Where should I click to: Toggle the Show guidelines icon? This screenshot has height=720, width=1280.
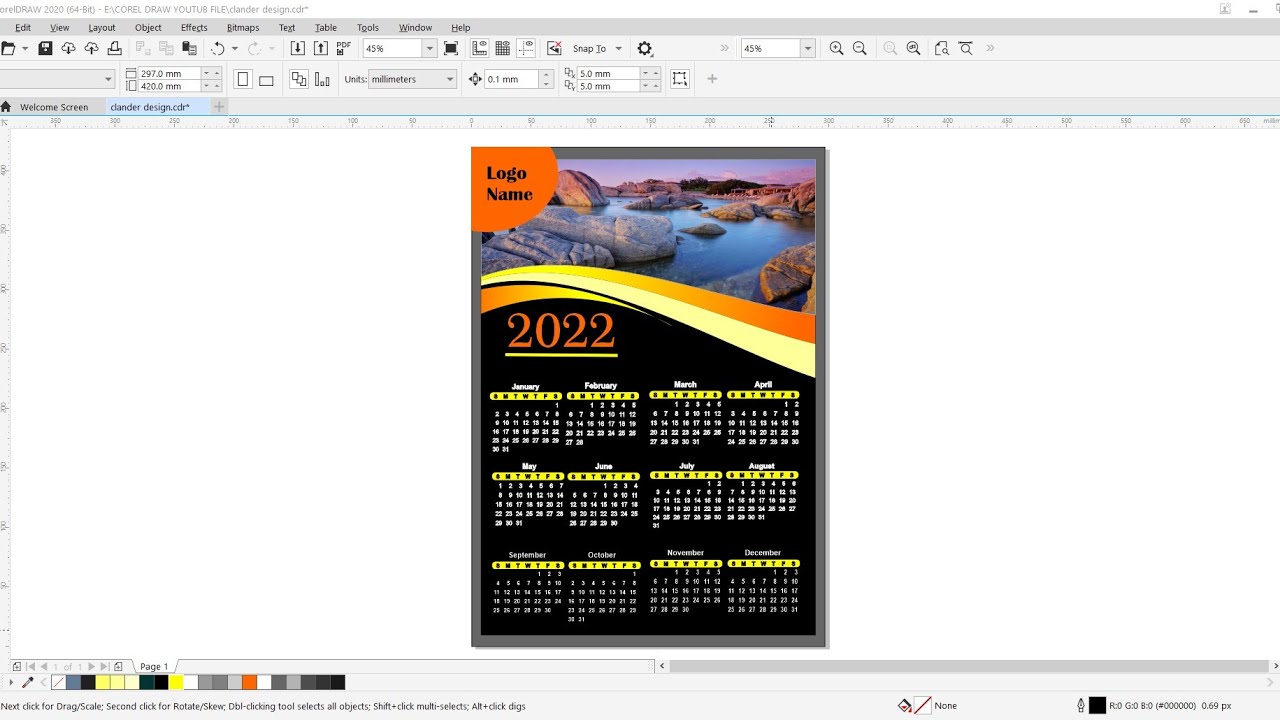click(x=526, y=48)
